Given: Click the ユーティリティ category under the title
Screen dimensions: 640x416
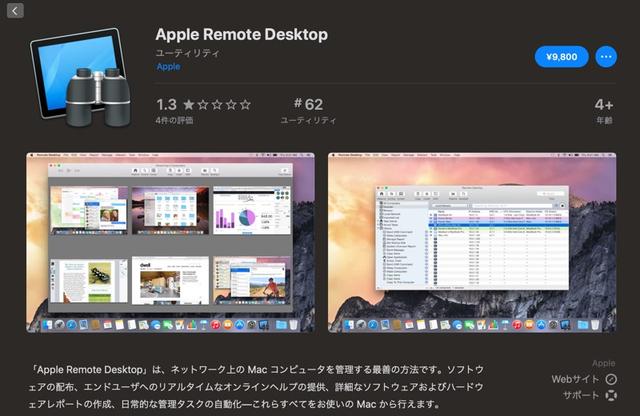Looking at the screenshot, I should (x=188, y=53).
